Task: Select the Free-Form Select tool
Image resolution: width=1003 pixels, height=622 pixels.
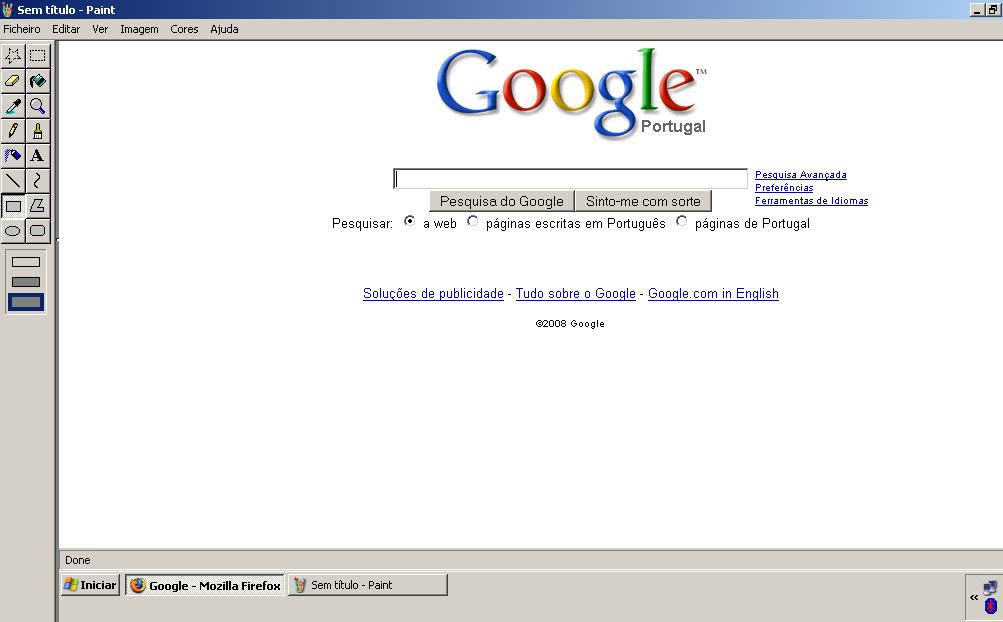Action: coord(13,56)
